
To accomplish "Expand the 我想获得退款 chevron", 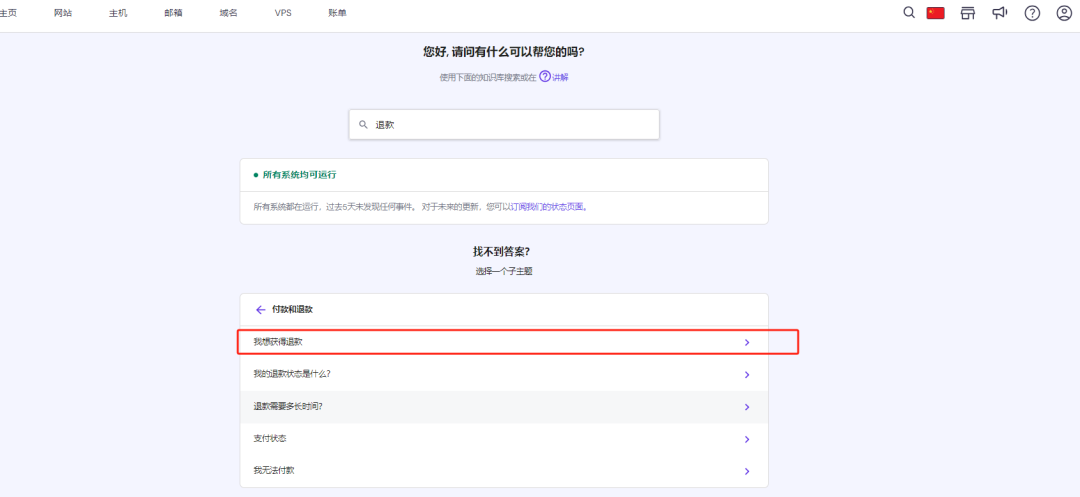I will point(747,343).
